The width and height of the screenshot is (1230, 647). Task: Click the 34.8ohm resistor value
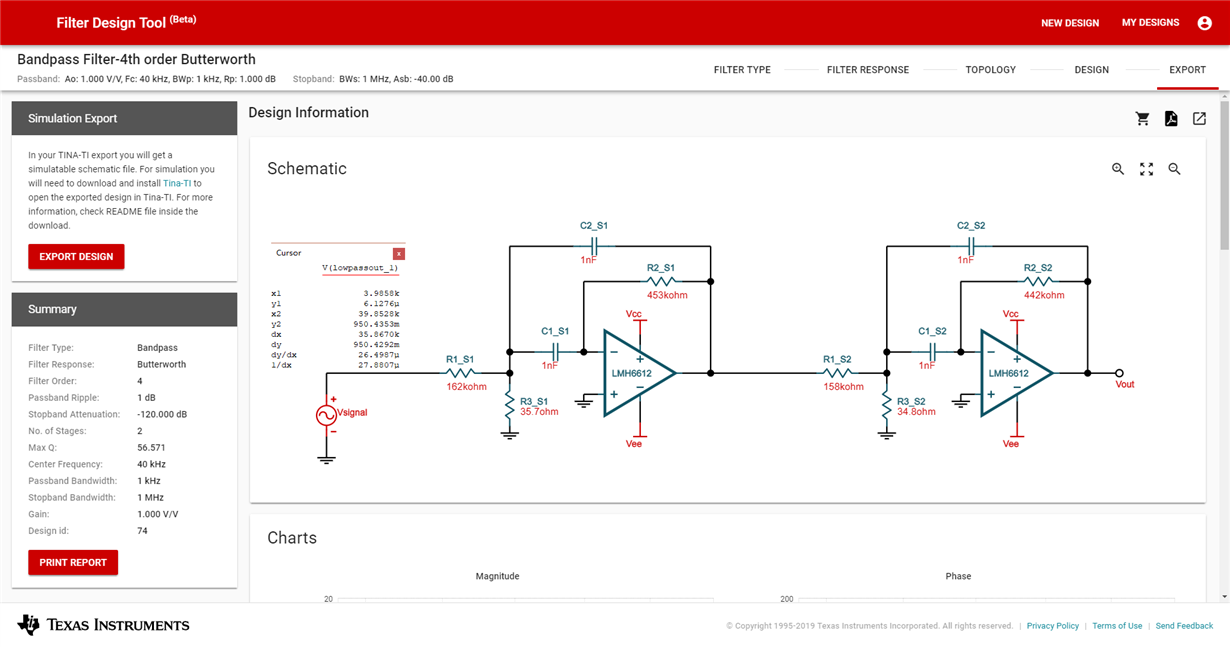click(916, 412)
